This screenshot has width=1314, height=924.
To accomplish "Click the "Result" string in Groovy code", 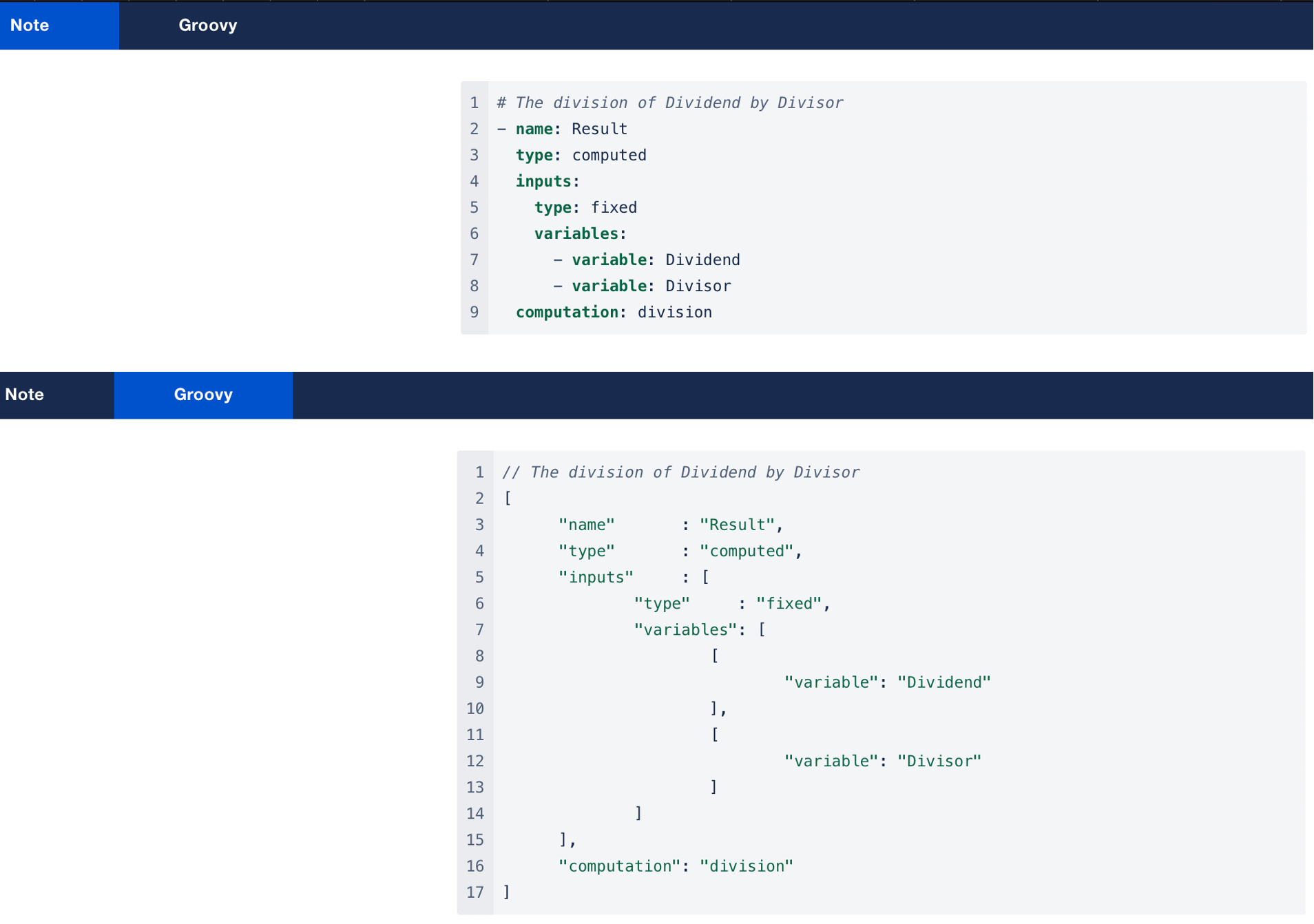I will pos(737,525).
